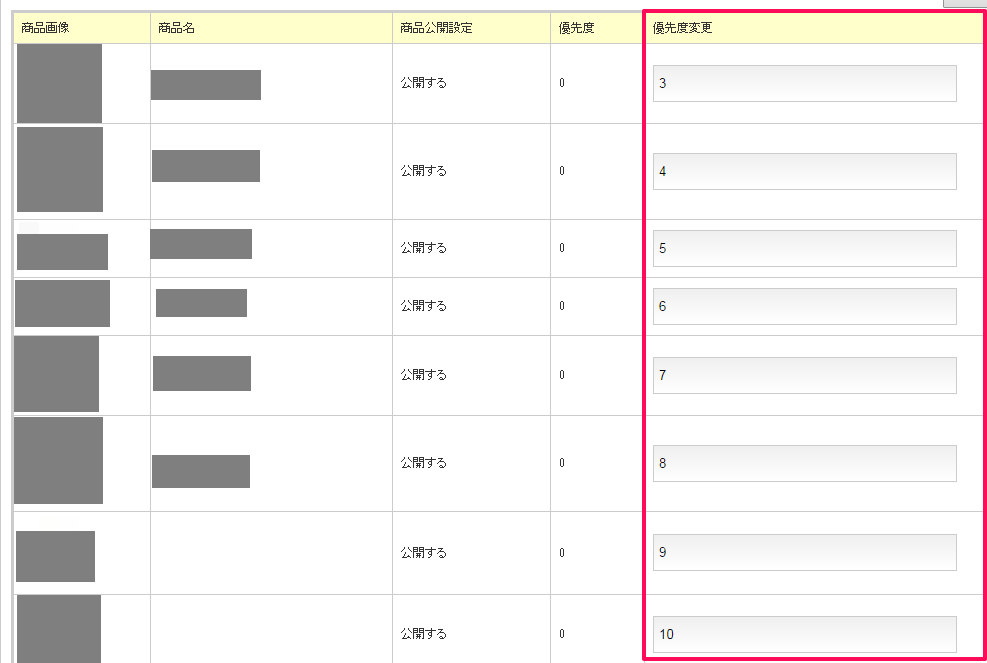This screenshot has width=987, height=663.
Task: Click the second row's product name
Action: tap(206, 166)
